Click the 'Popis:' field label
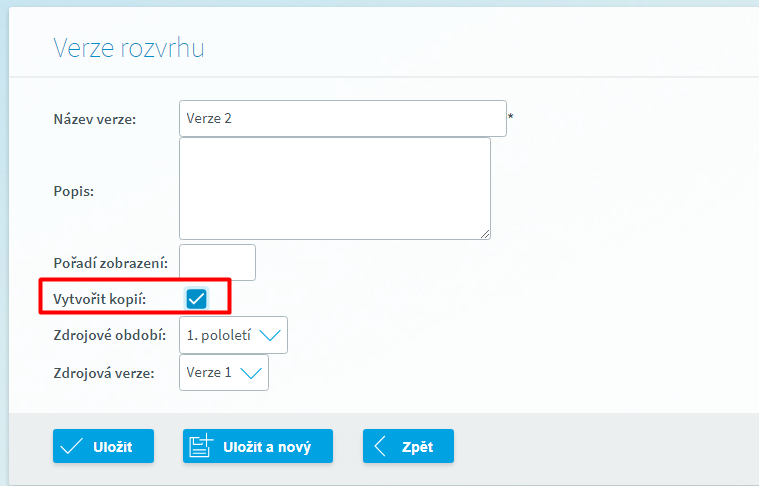Screen dimensions: 759x486 click(73, 190)
